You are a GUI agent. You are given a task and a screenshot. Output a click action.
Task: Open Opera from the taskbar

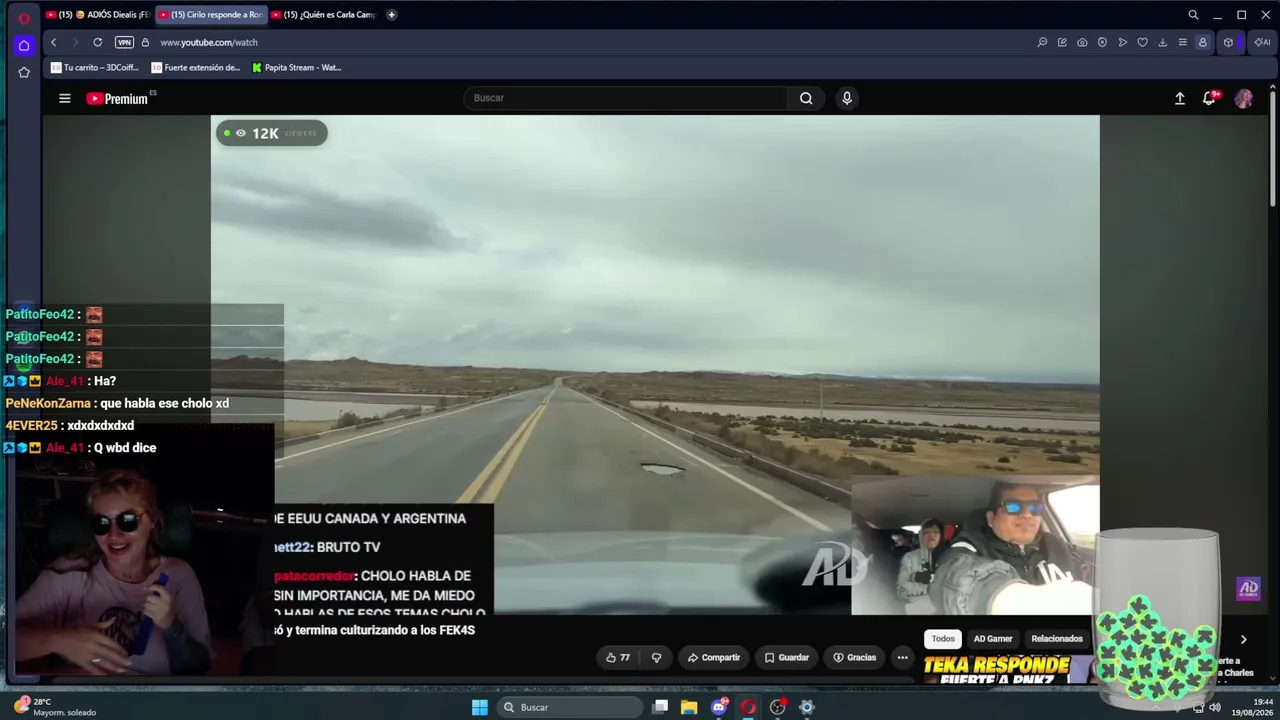(748, 708)
